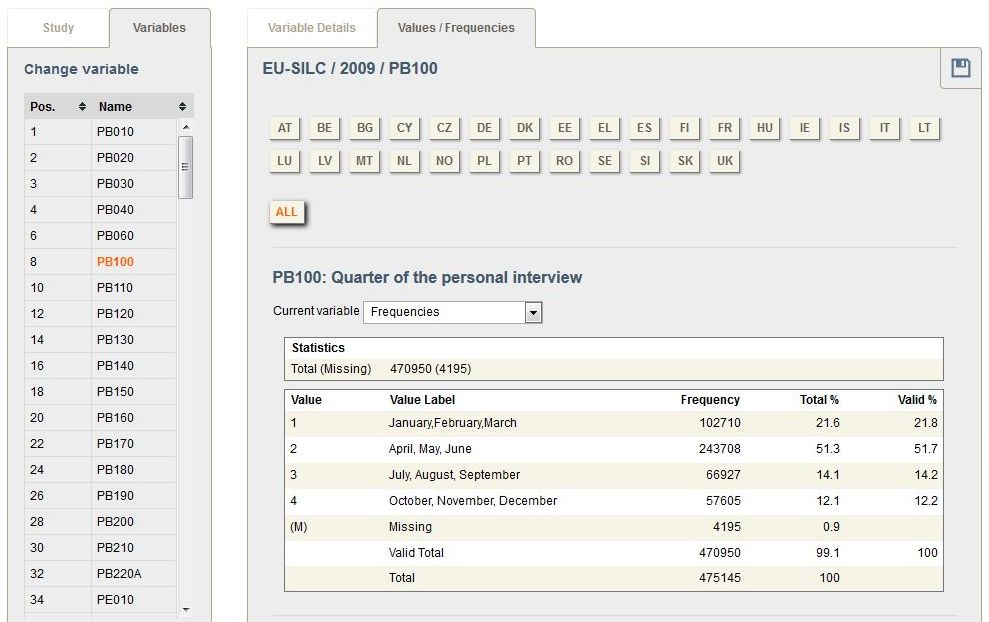The height and width of the screenshot is (622, 989).
Task: Select the RO country button
Action: click(x=565, y=160)
